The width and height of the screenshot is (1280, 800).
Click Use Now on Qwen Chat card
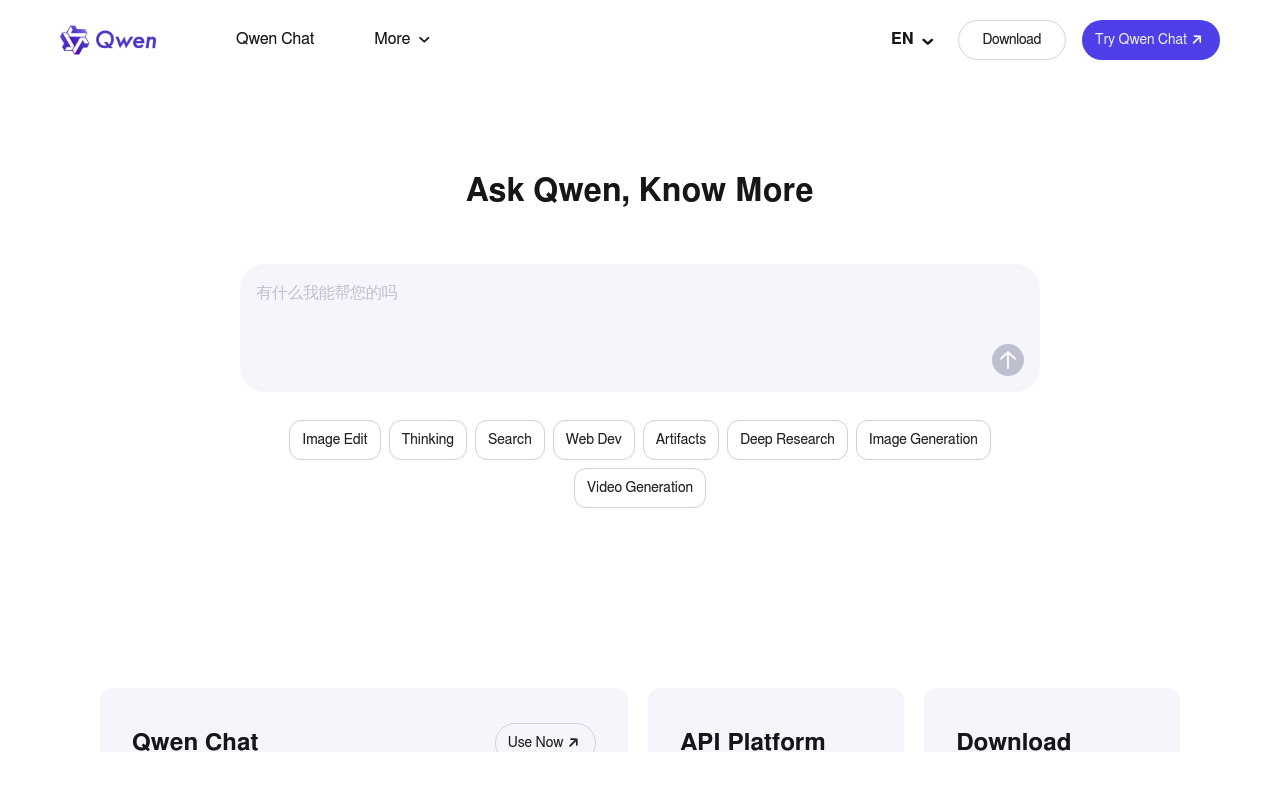pos(545,741)
